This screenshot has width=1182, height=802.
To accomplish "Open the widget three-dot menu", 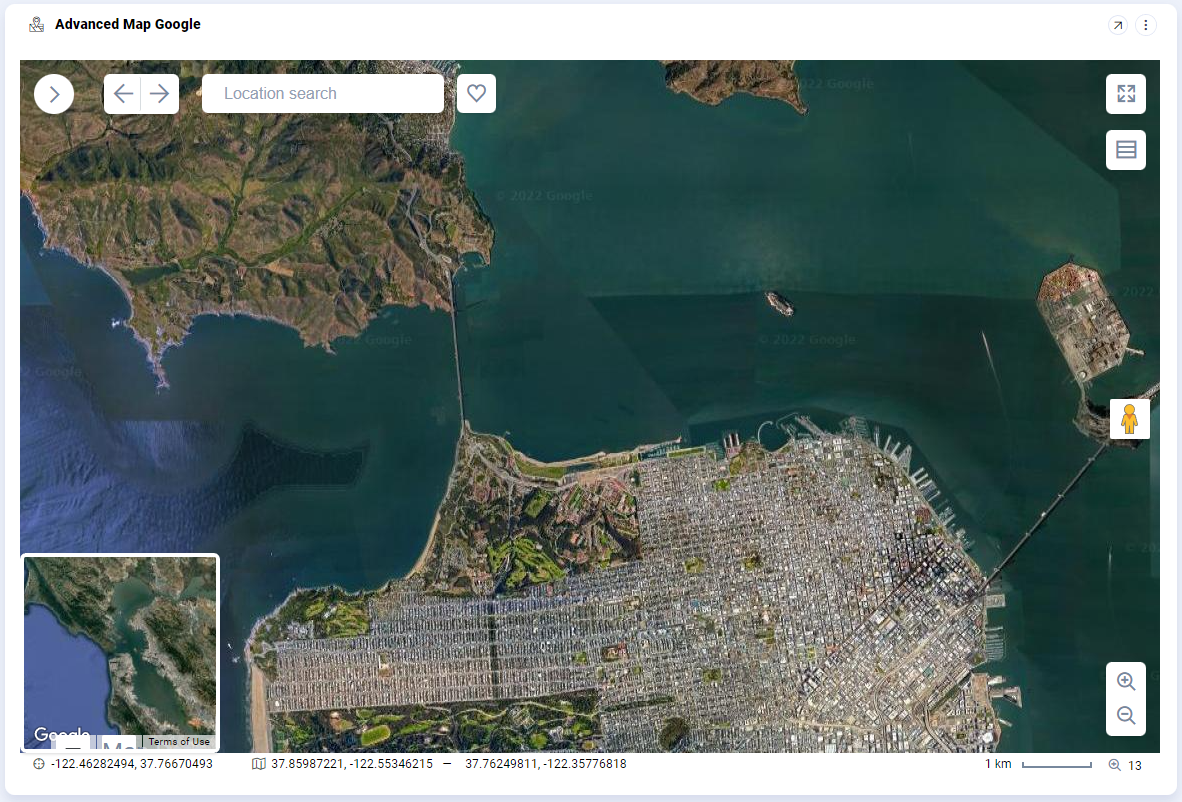I will click(1145, 25).
